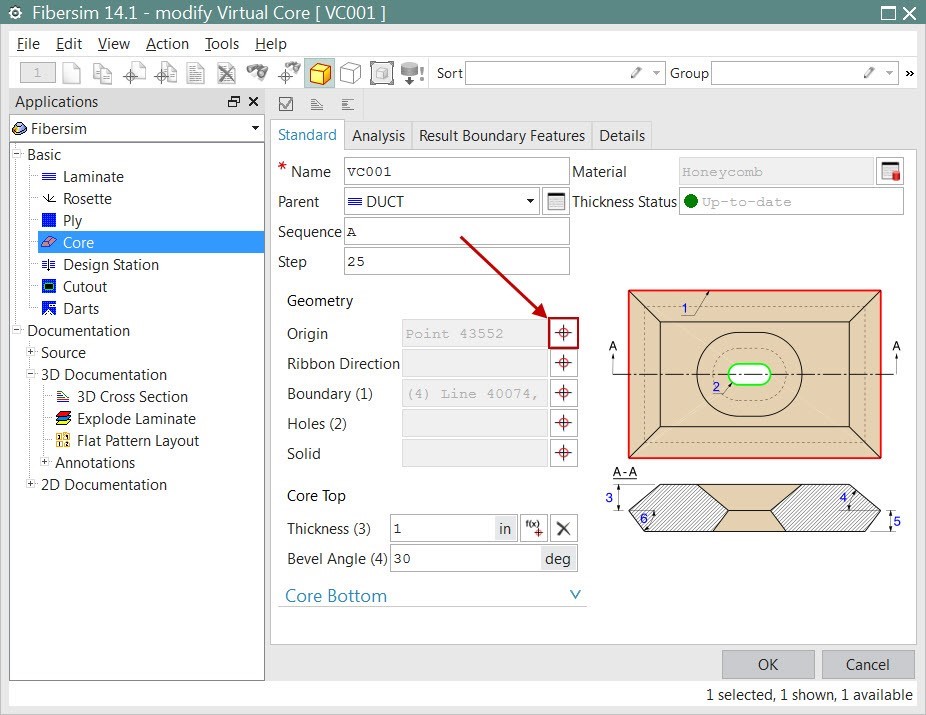The image size is (926, 715).
Task: Open the Holes selection picker
Action: pyautogui.click(x=563, y=422)
